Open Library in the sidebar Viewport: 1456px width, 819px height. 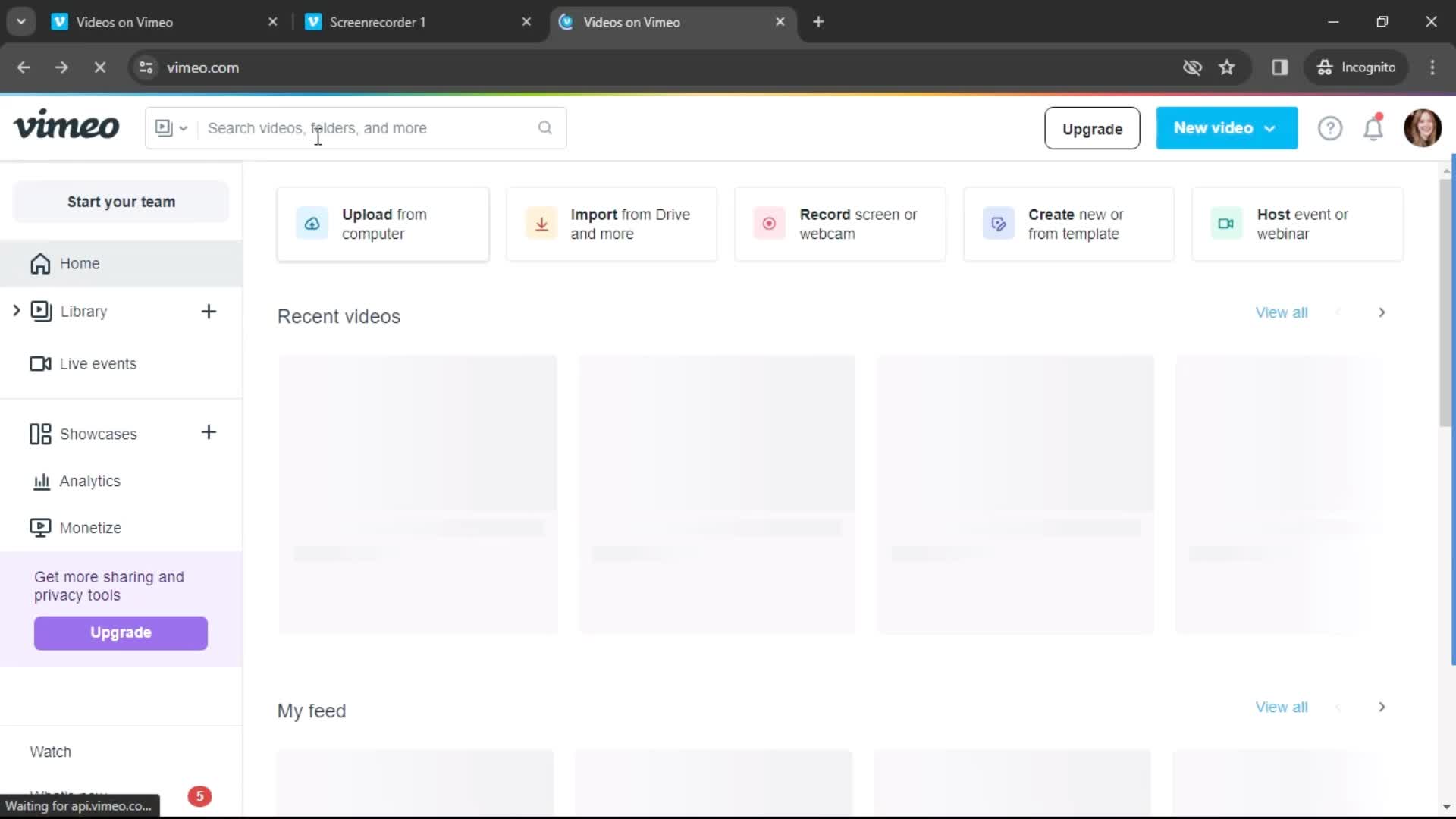83,312
